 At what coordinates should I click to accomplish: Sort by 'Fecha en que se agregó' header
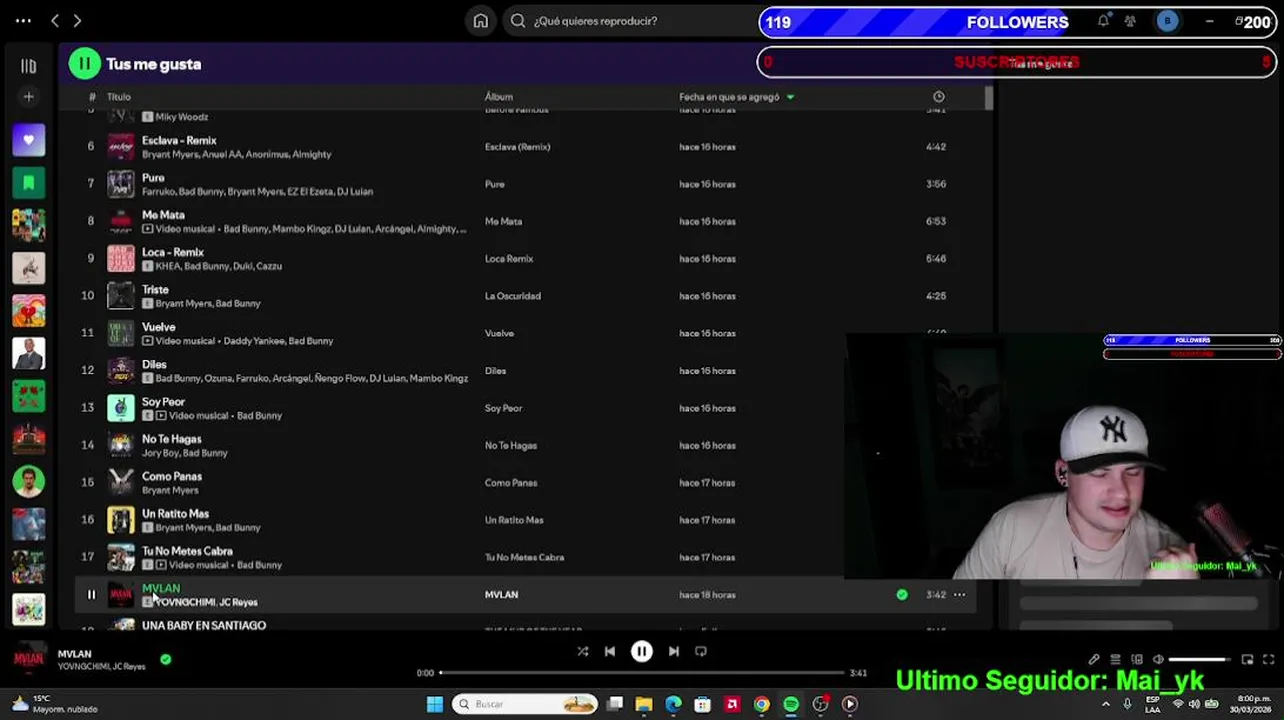tap(729, 97)
